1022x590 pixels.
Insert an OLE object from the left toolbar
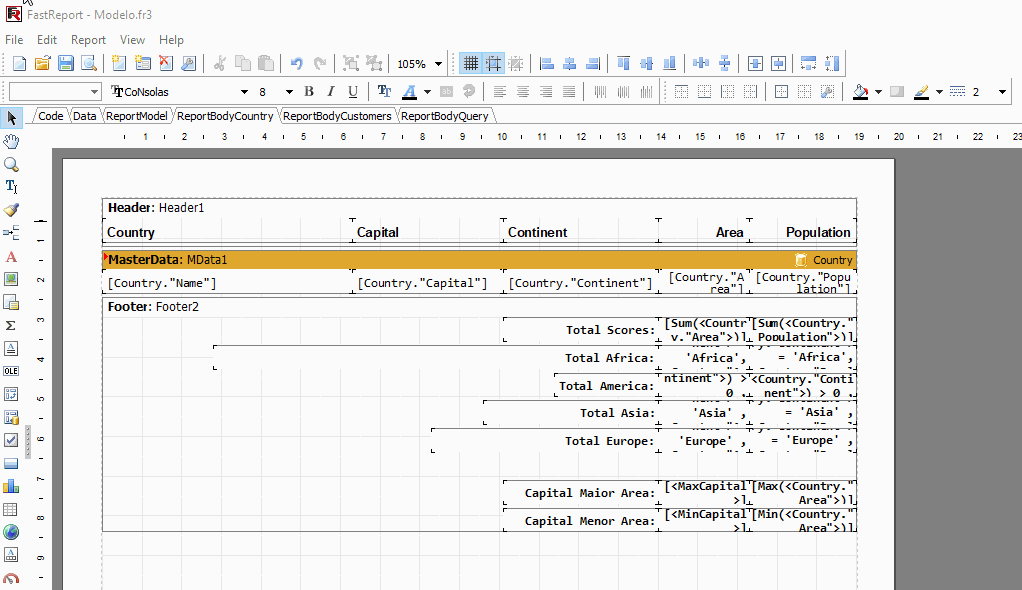pos(11,371)
